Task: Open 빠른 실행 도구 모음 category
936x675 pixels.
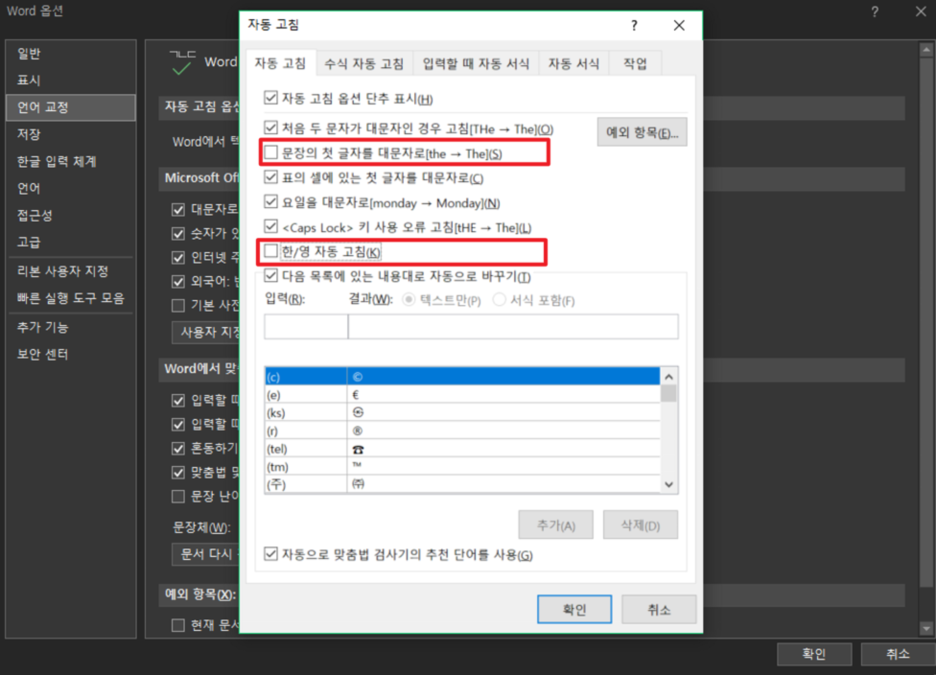Action: coord(70,298)
